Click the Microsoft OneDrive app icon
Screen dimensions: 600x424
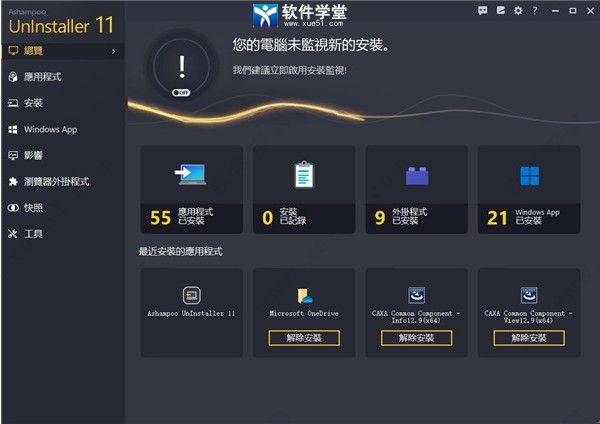tap(305, 296)
